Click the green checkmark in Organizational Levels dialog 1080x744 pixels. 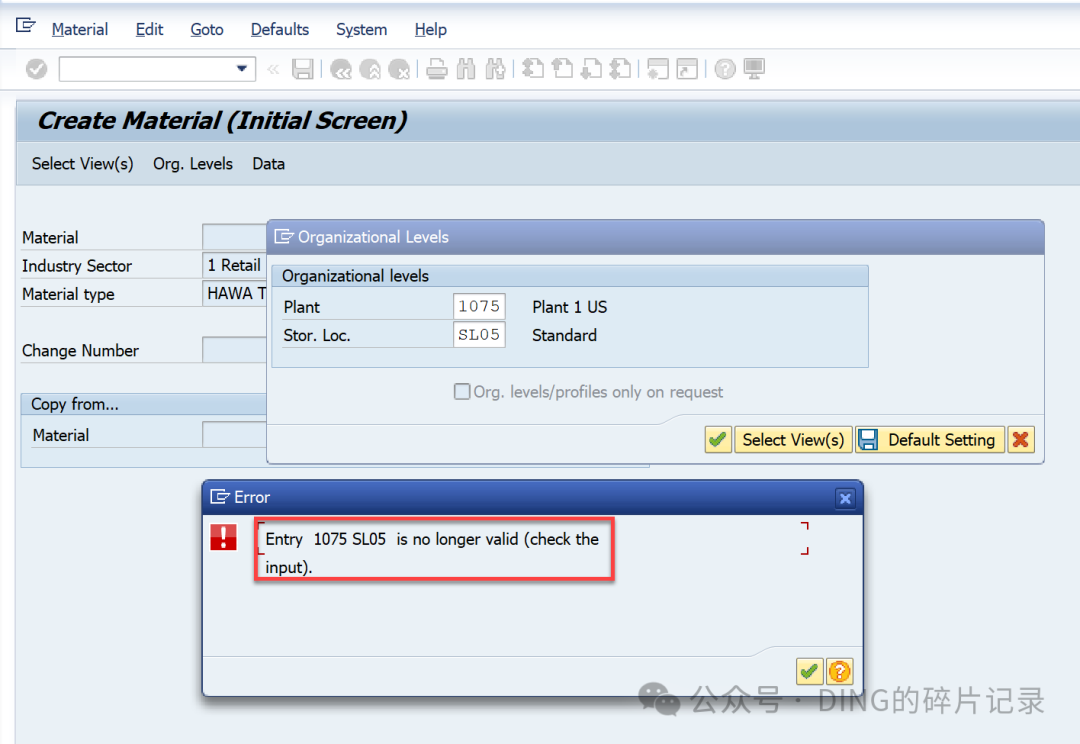click(718, 440)
